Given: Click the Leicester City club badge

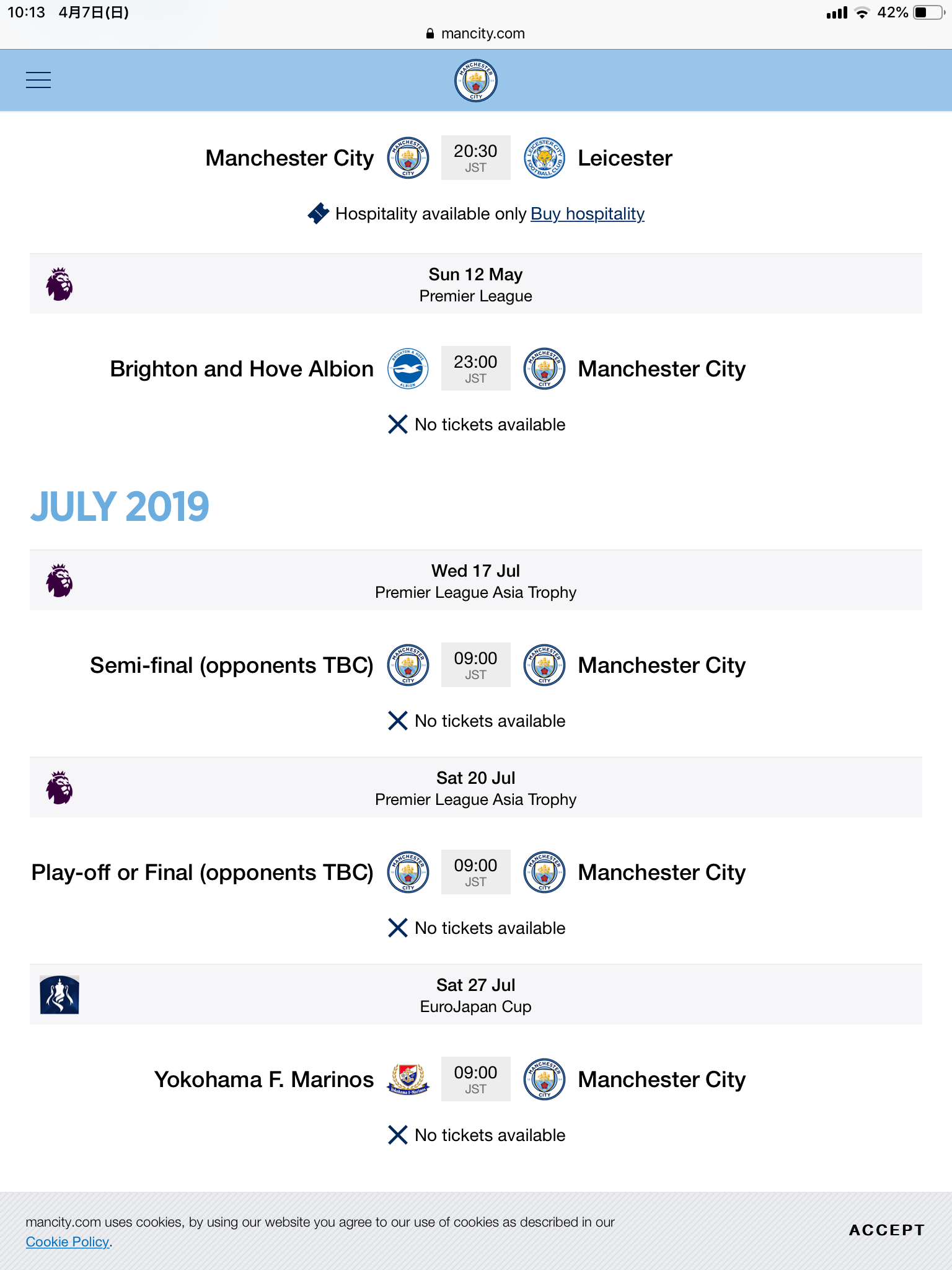Looking at the screenshot, I should (544, 158).
